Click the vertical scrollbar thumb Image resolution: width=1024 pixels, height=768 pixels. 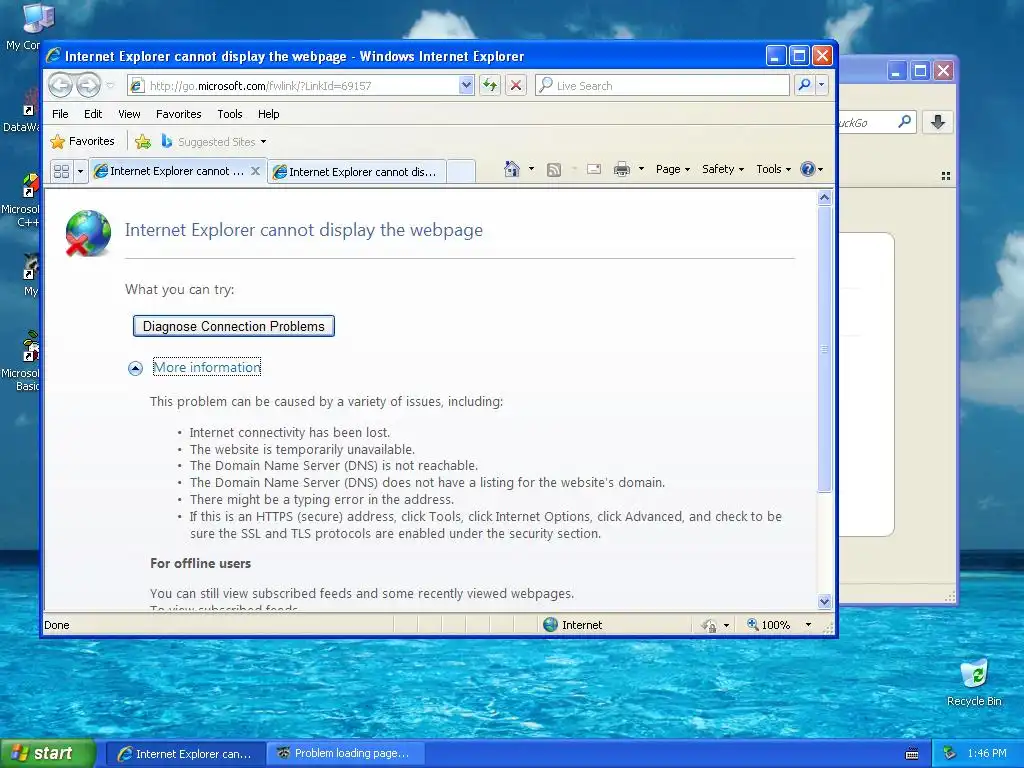click(824, 349)
